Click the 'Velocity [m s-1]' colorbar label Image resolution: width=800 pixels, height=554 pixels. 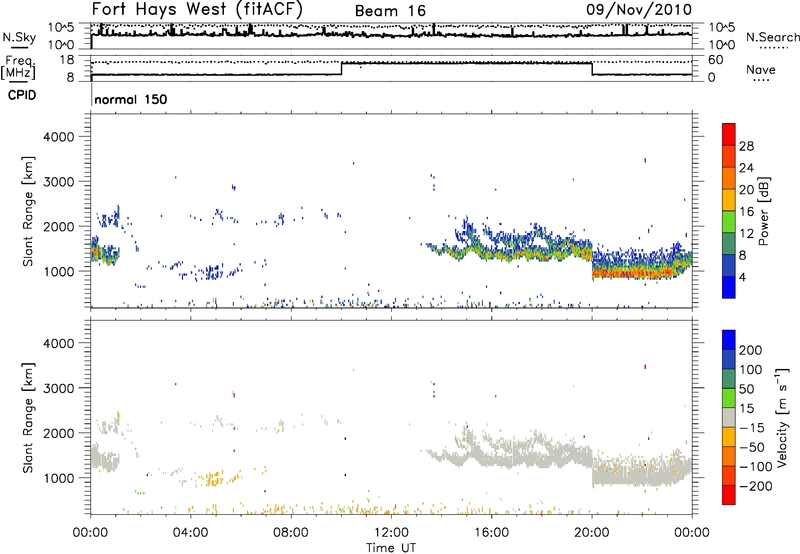(x=782, y=417)
